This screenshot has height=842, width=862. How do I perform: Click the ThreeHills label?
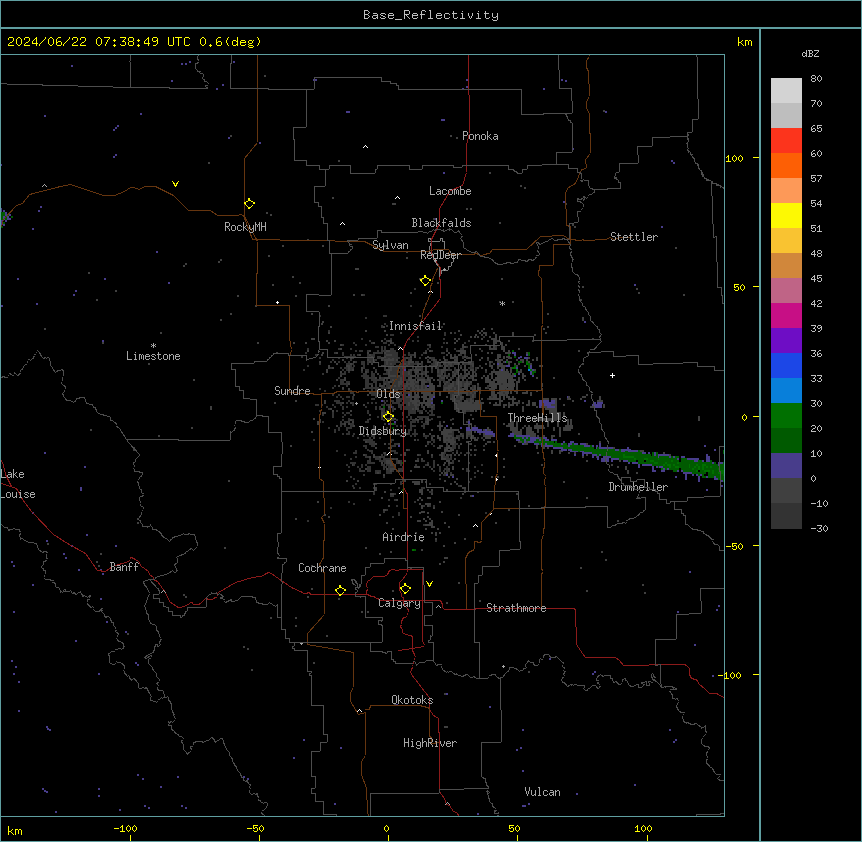[537, 418]
